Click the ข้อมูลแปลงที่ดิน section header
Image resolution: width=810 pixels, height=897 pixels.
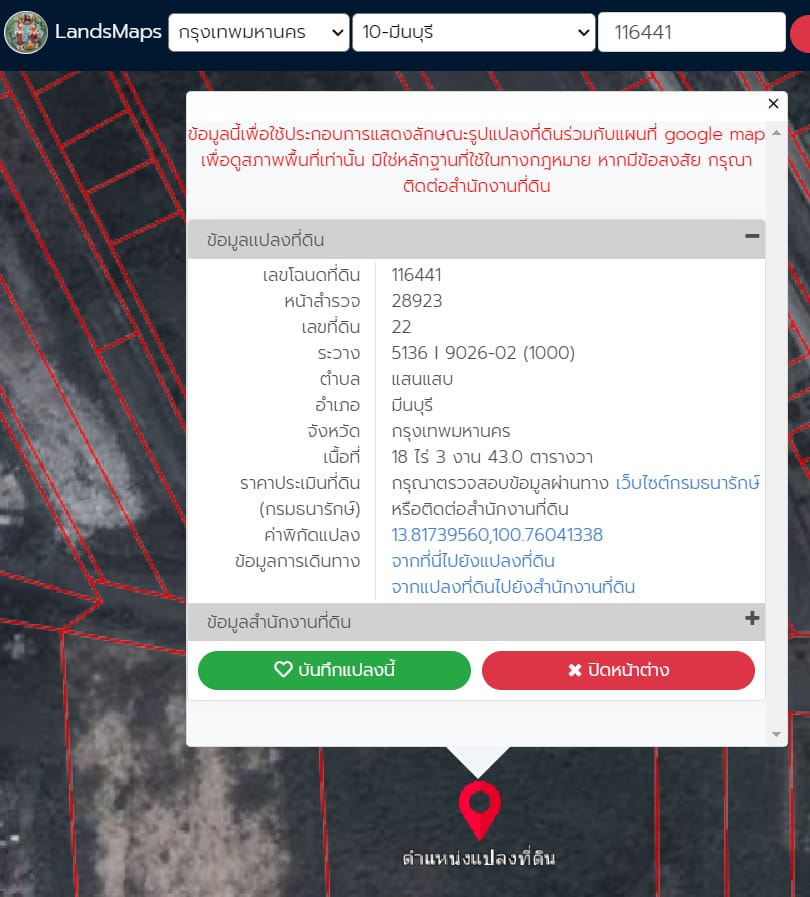[x=476, y=239]
